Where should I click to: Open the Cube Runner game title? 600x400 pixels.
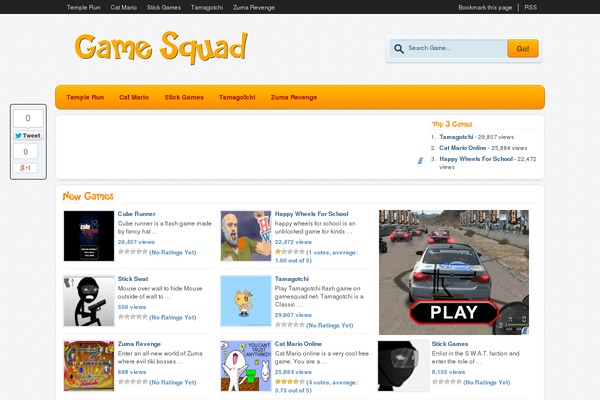coord(137,214)
